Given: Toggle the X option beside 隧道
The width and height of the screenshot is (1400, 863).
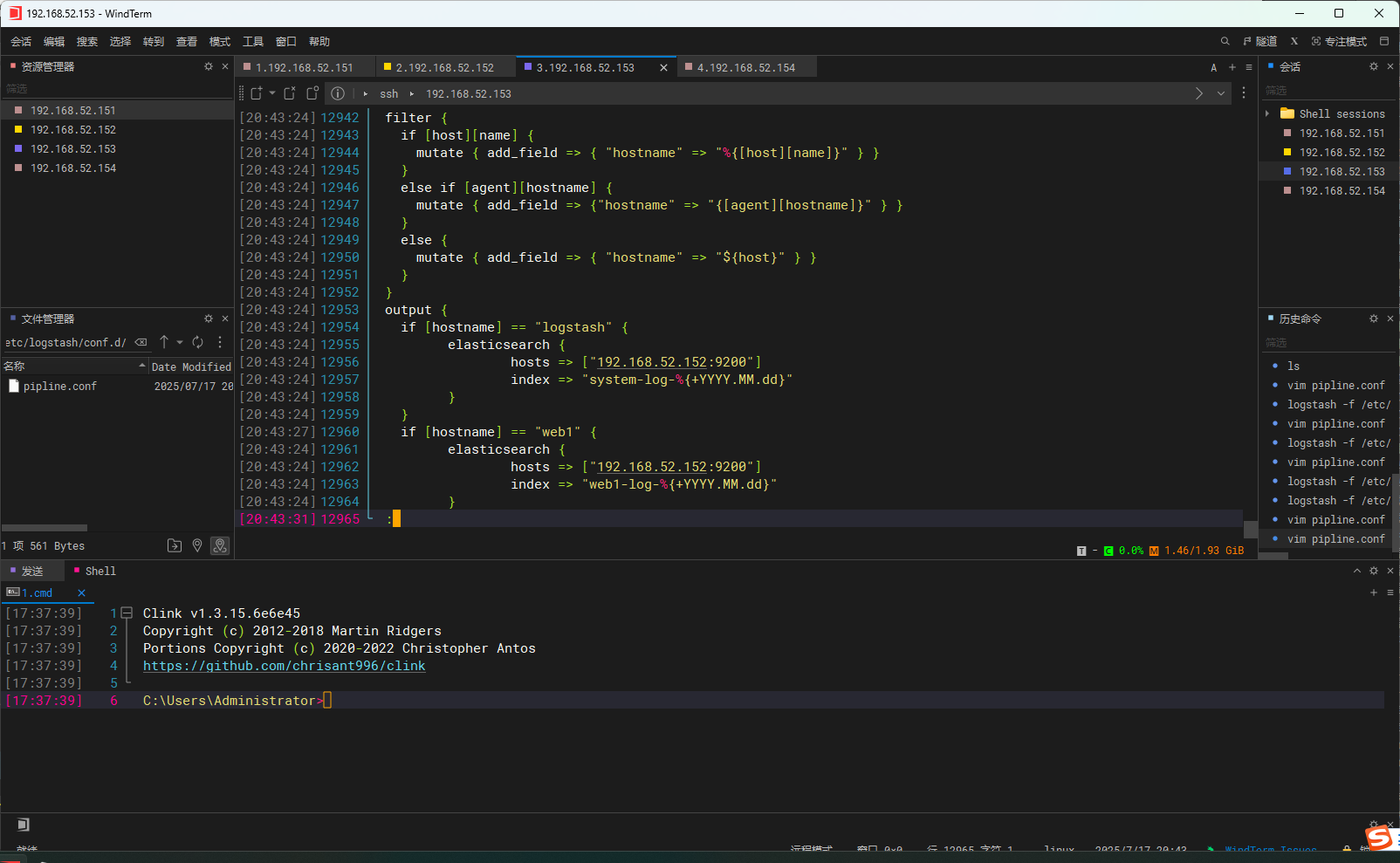Looking at the screenshot, I should coord(1294,41).
